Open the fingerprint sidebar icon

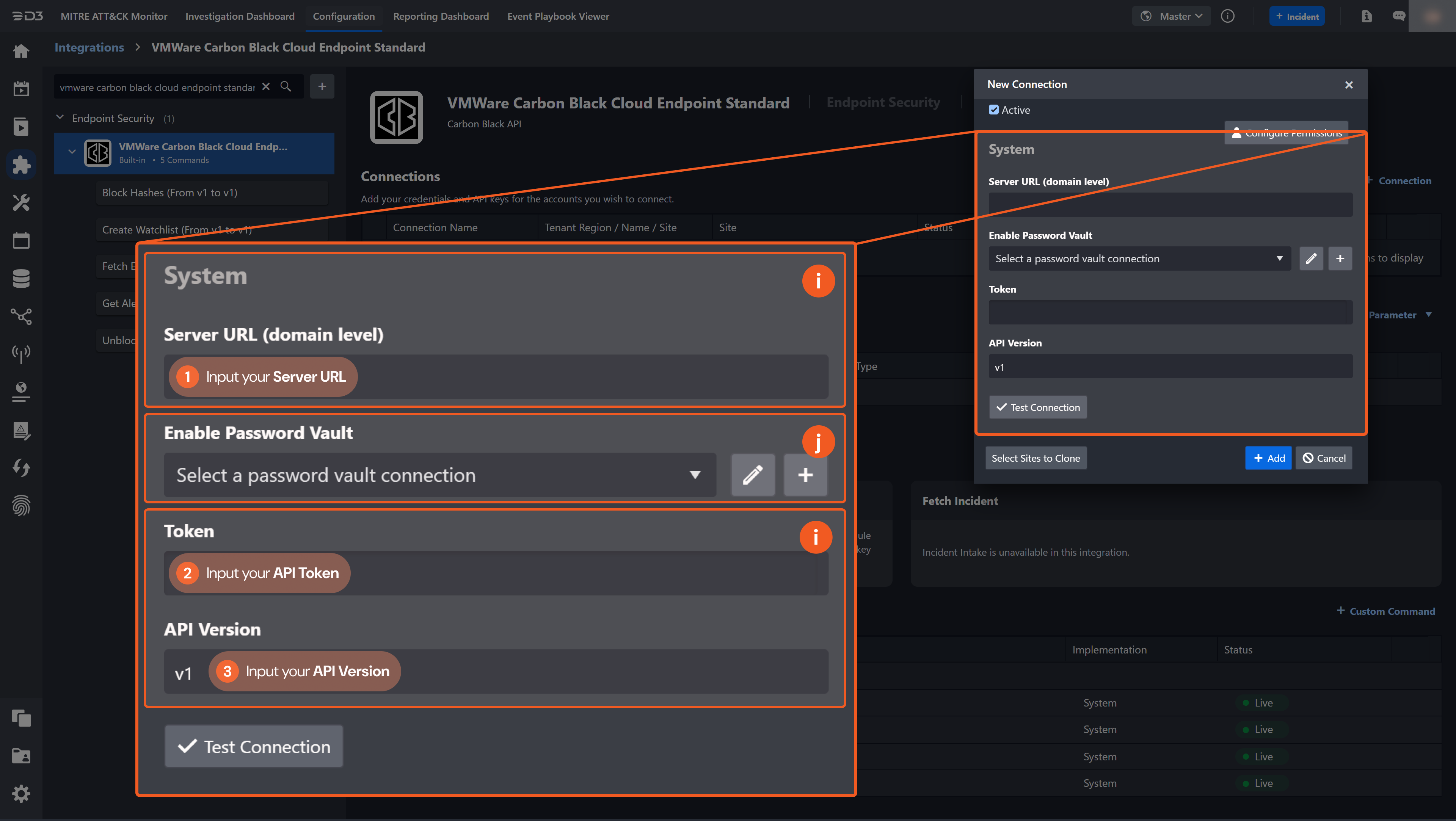(21, 505)
